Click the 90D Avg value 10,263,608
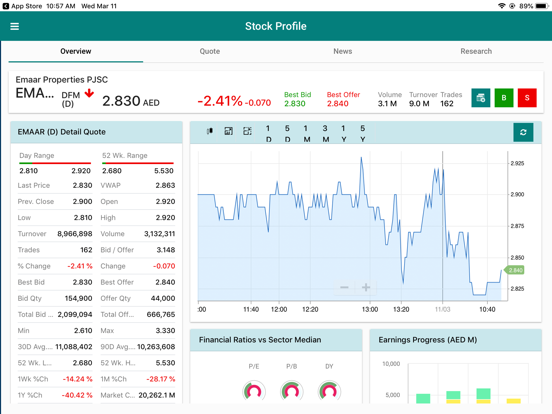 click(156, 347)
